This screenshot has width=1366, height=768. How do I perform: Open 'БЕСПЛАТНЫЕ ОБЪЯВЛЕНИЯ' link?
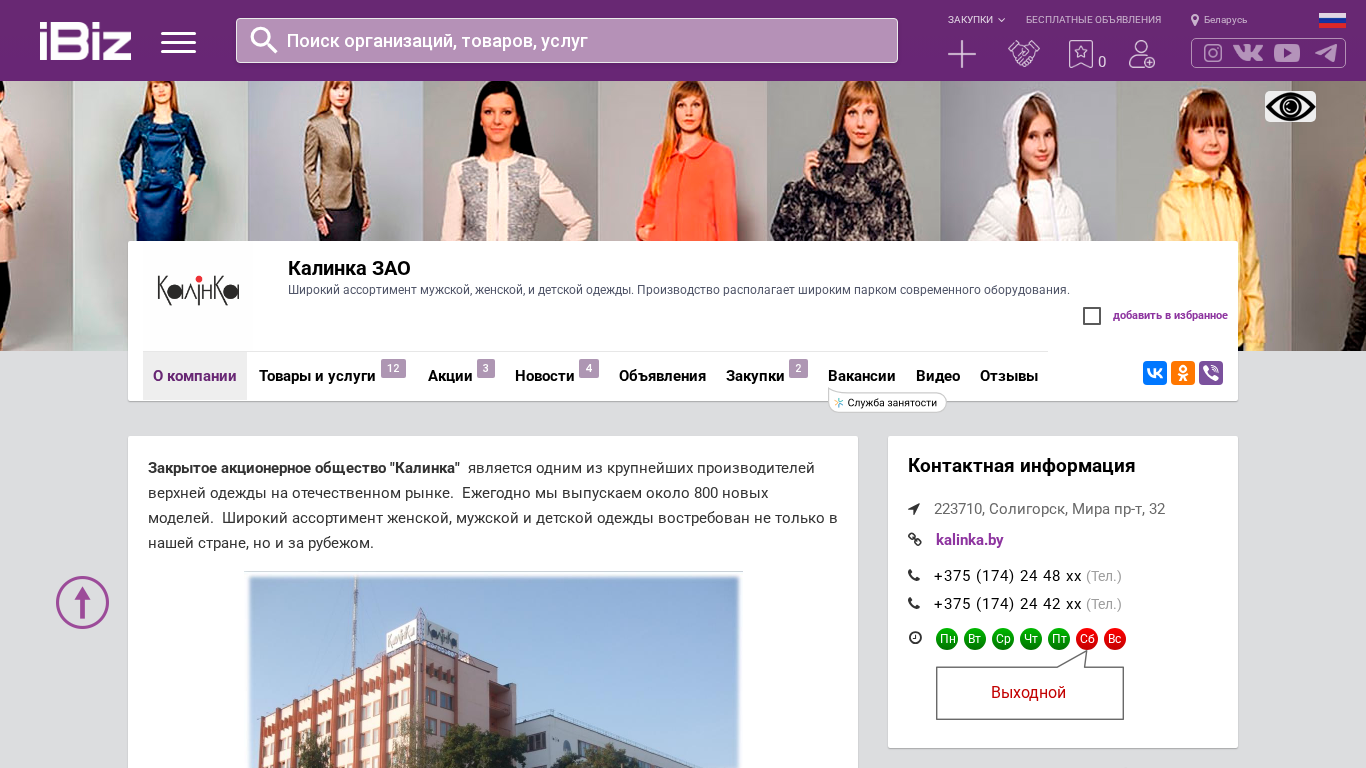(1093, 20)
